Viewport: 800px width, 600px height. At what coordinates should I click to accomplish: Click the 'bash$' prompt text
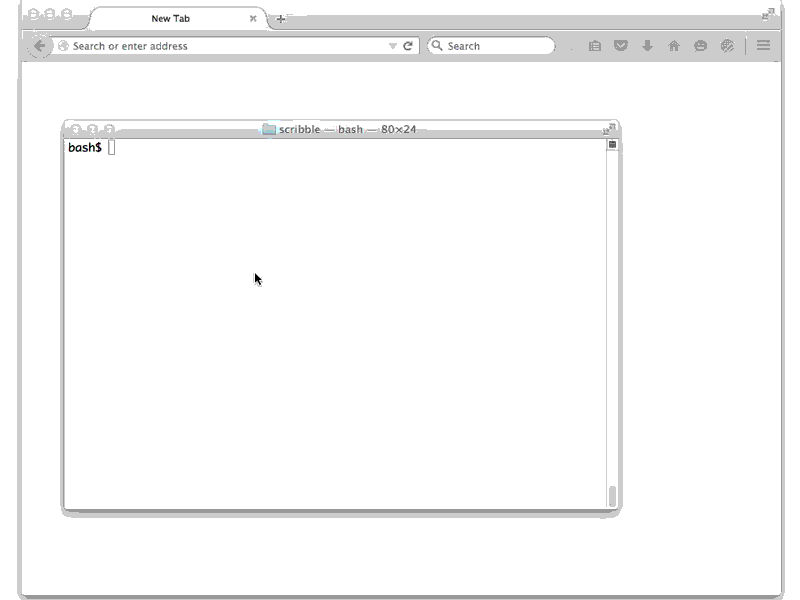pos(85,147)
